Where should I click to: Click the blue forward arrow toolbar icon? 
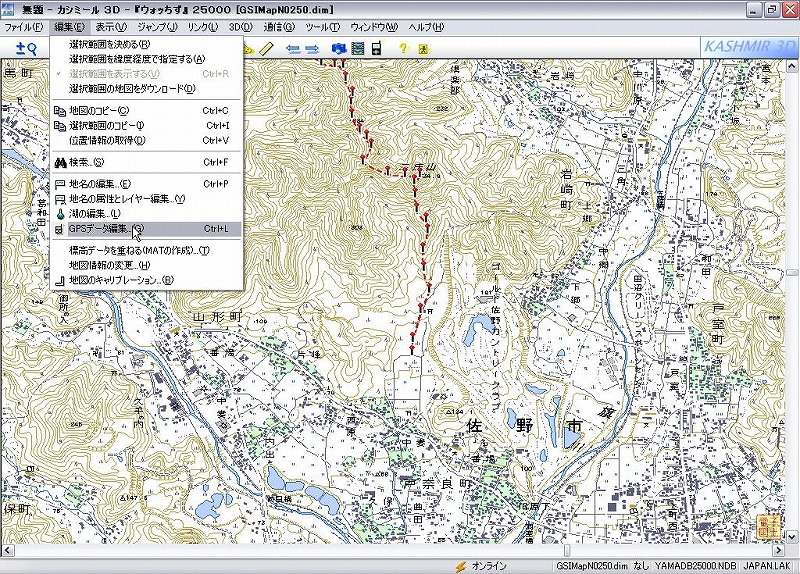(312, 49)
